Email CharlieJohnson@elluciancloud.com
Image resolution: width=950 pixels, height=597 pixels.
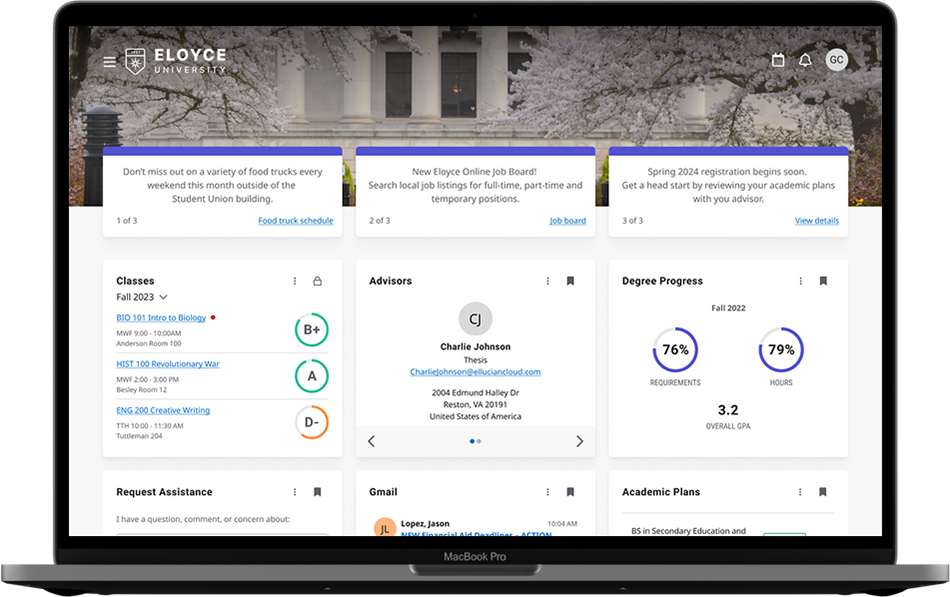(474, 371)
